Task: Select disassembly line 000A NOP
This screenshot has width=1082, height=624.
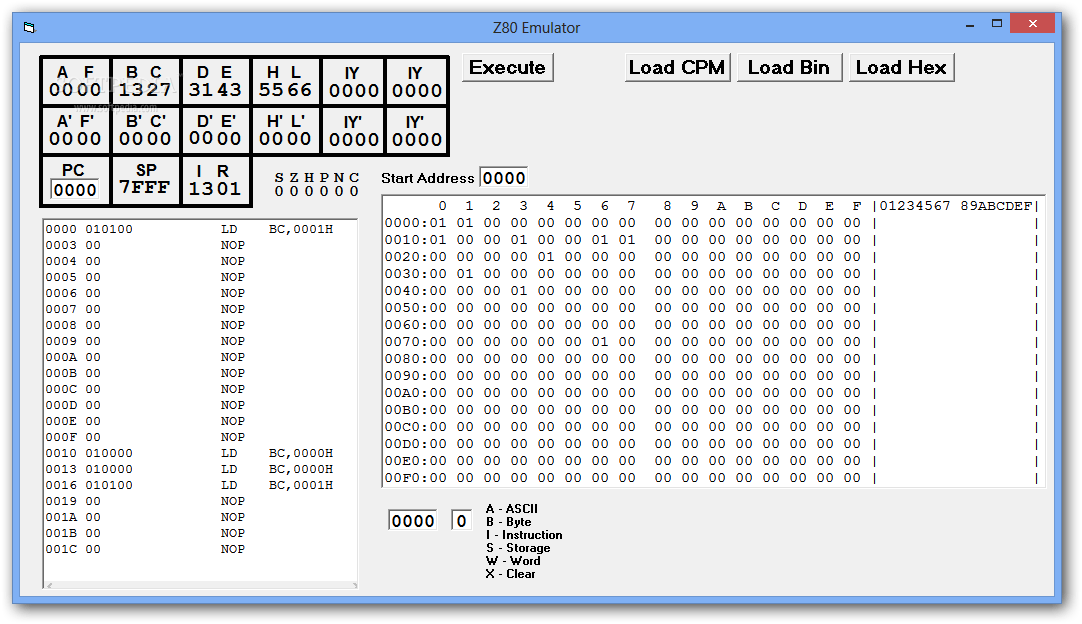Action: pyautogui.click(x=145, y=357)
